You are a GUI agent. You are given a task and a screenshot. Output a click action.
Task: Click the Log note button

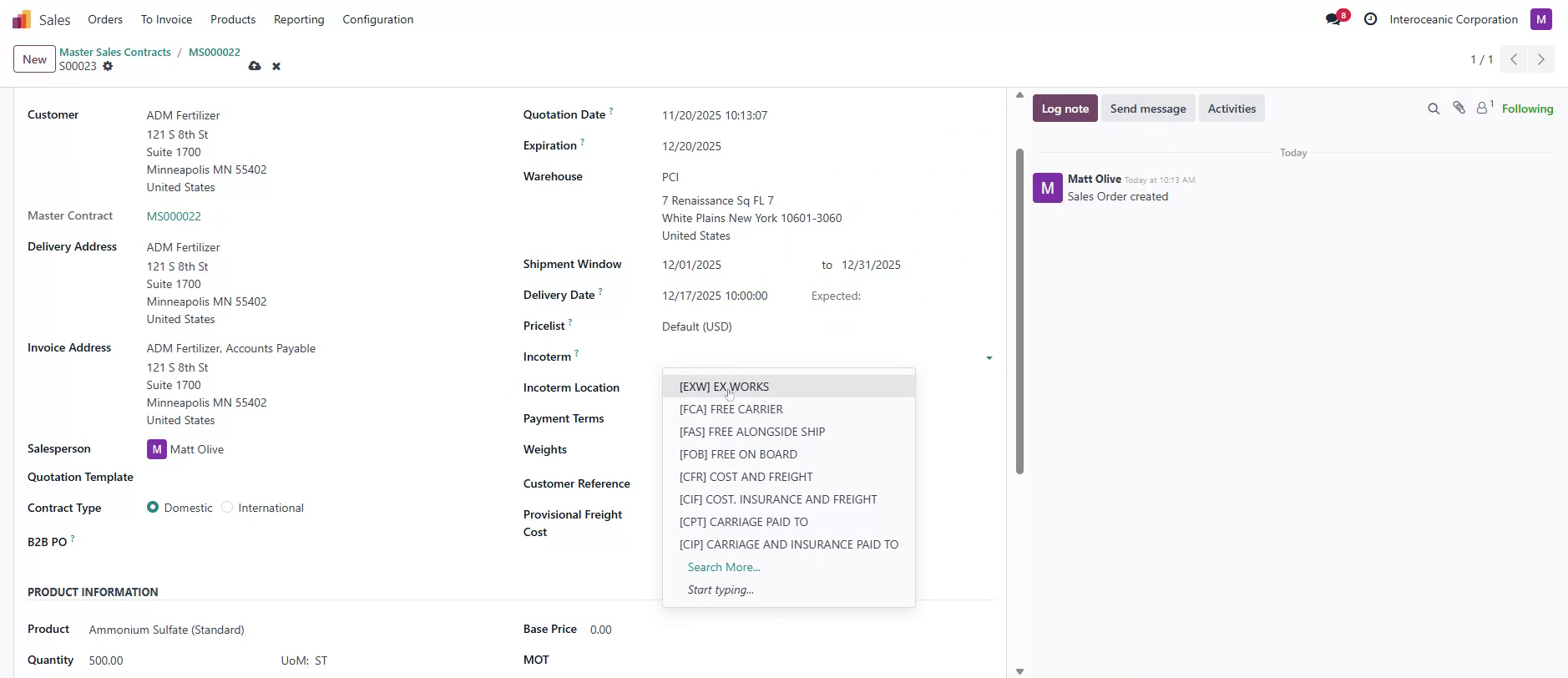point(1065,109)
